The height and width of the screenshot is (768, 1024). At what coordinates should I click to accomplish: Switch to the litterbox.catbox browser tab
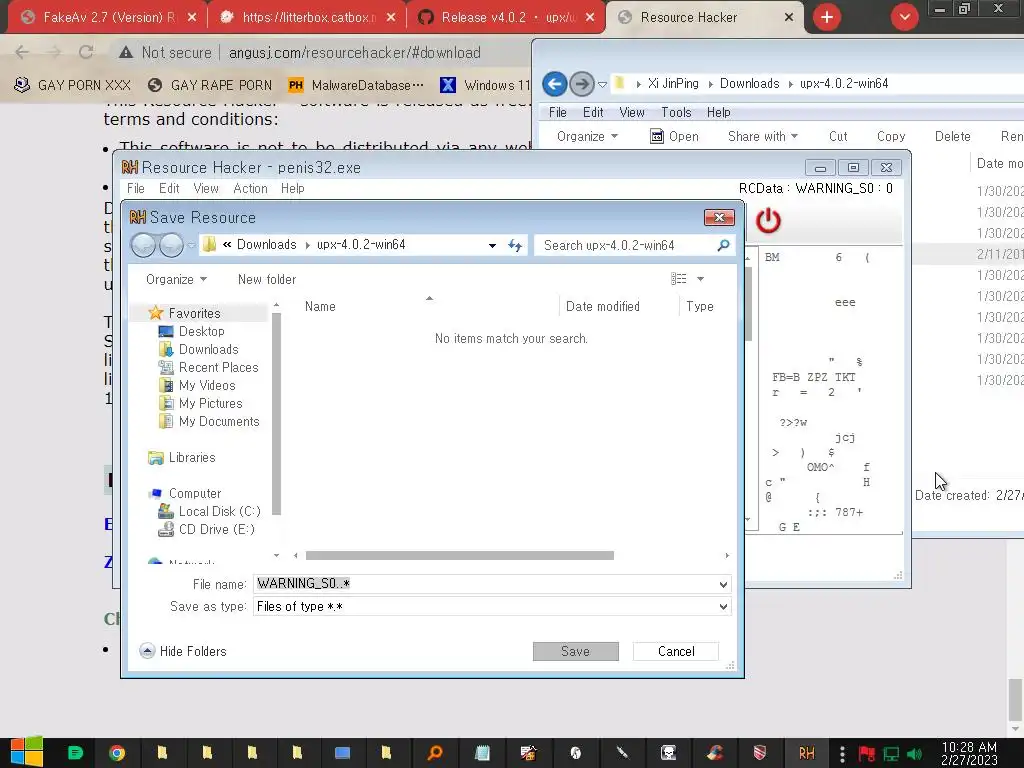coord(308,18)
